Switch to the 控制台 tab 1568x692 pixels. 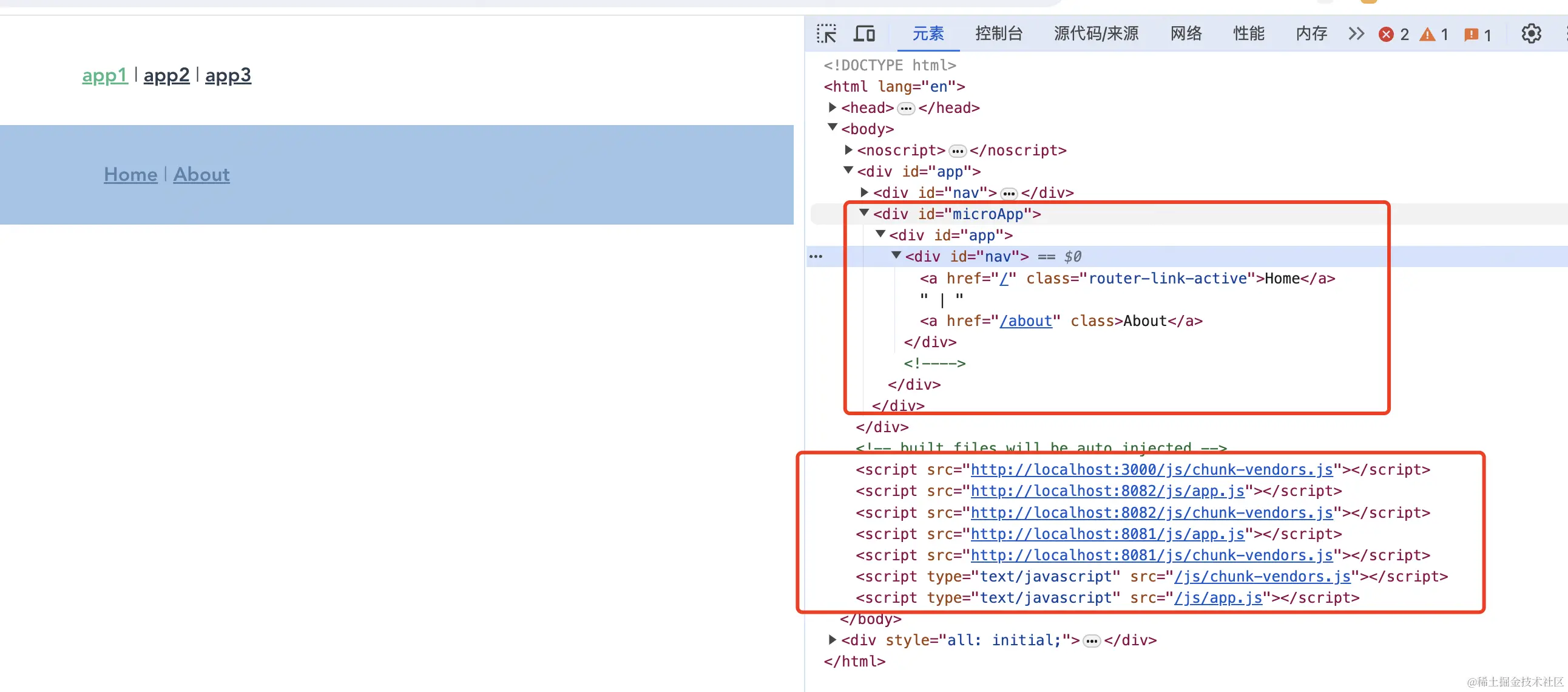(x=998, y=34)
